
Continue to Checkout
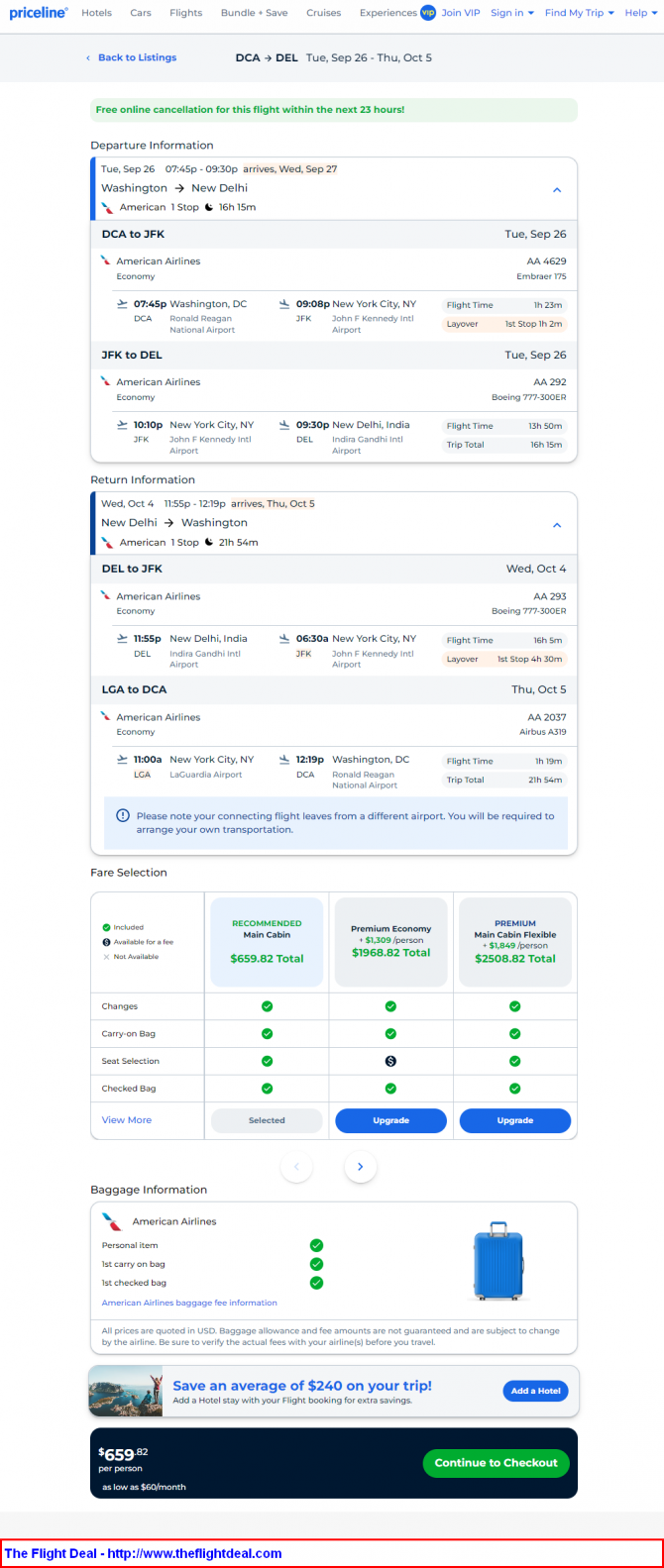pos(496,1463)
